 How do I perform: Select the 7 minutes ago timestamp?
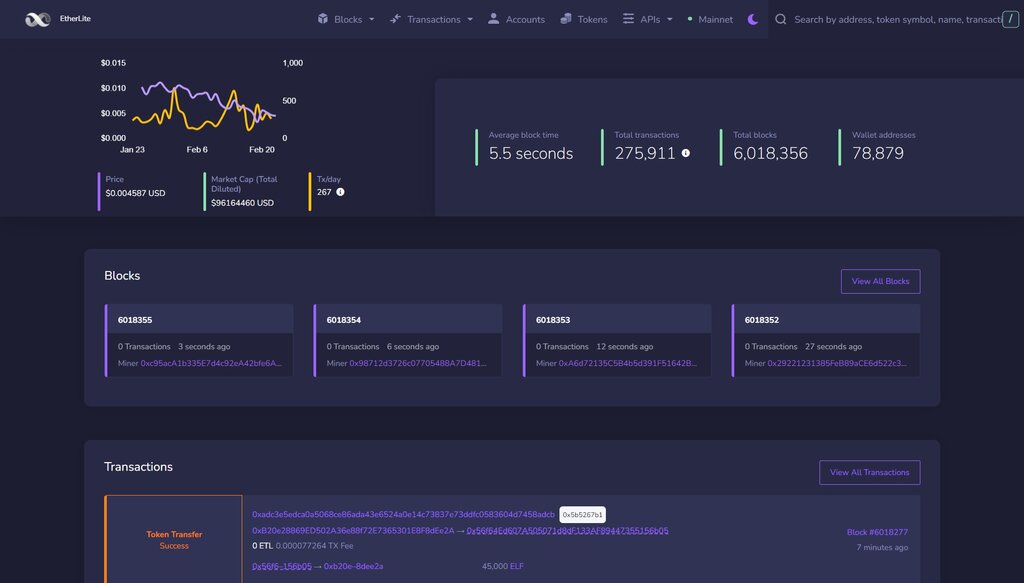click(x=882, y=547)
